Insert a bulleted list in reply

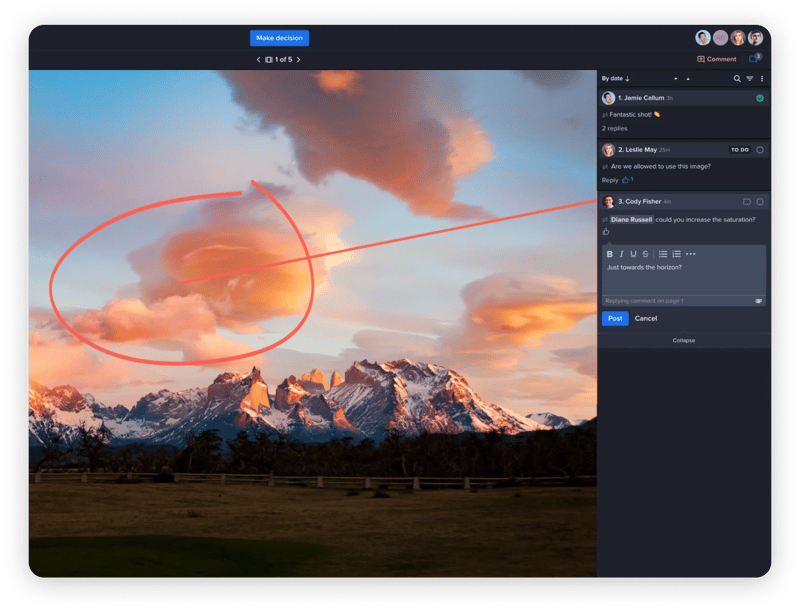point(663,254)
